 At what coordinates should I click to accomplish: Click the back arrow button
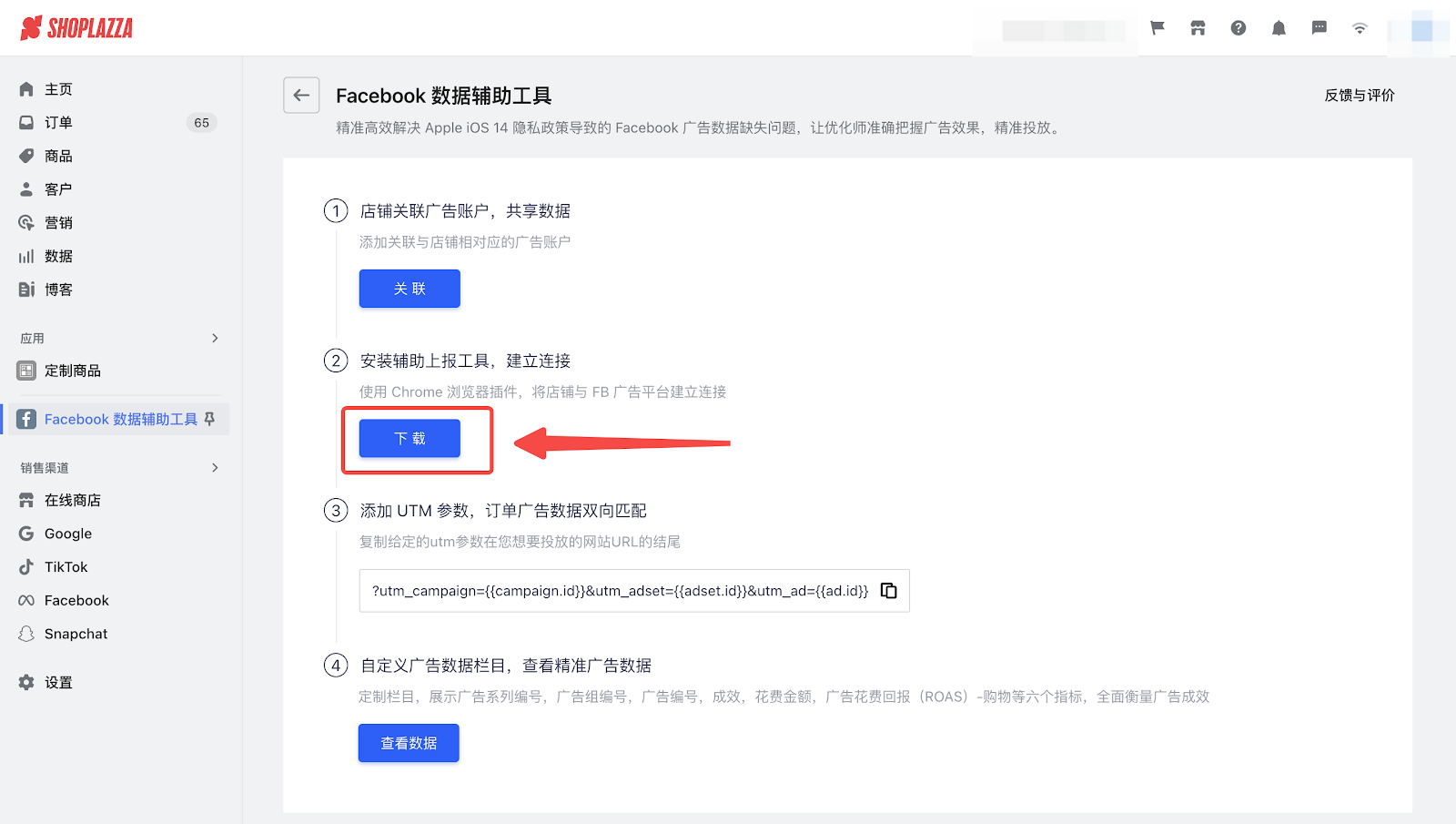pyautogui.click(x=301, y=95)
